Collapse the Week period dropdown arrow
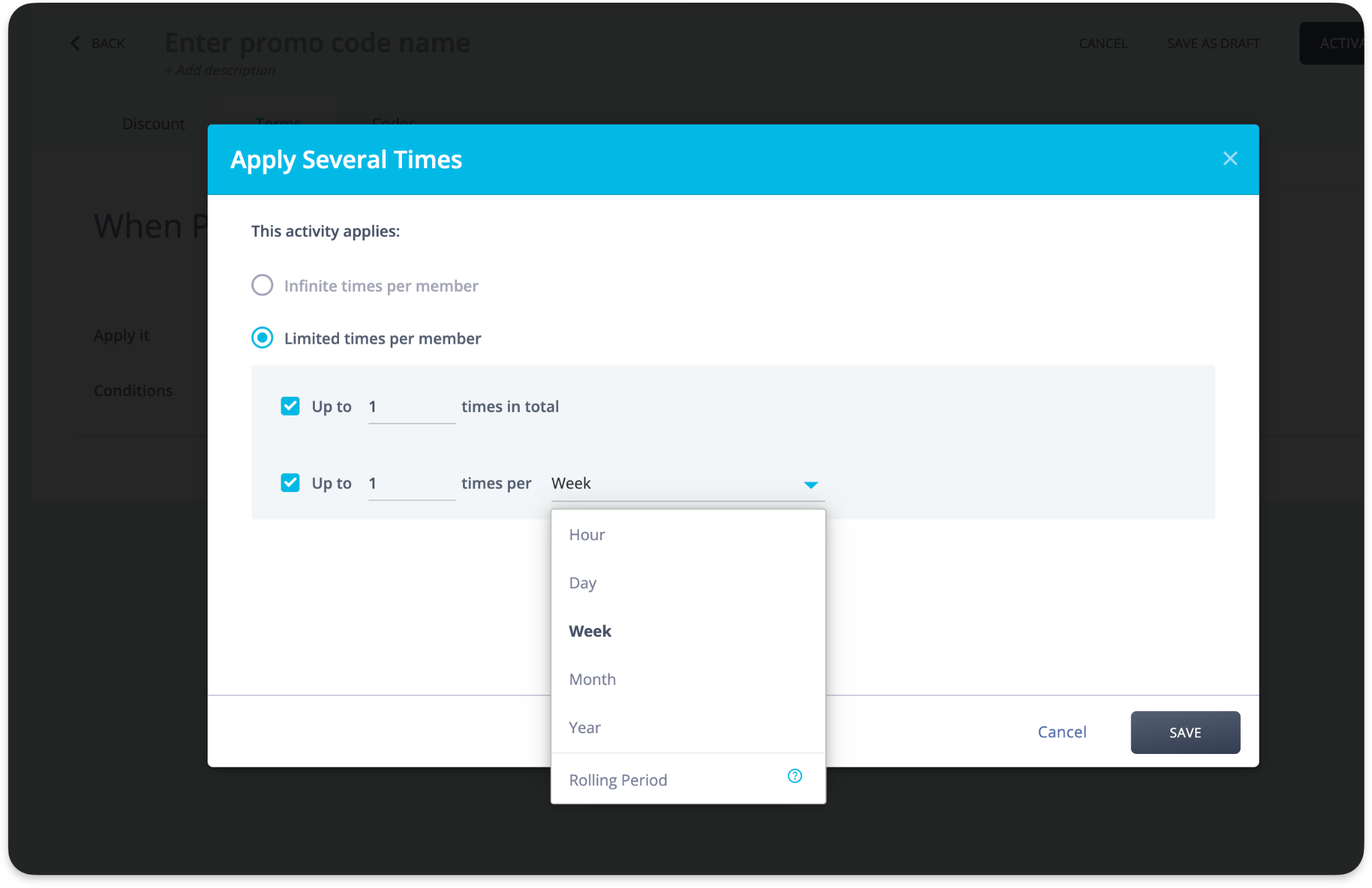The width and height of the screenshot is (1372, 888). tap(811, 485)
